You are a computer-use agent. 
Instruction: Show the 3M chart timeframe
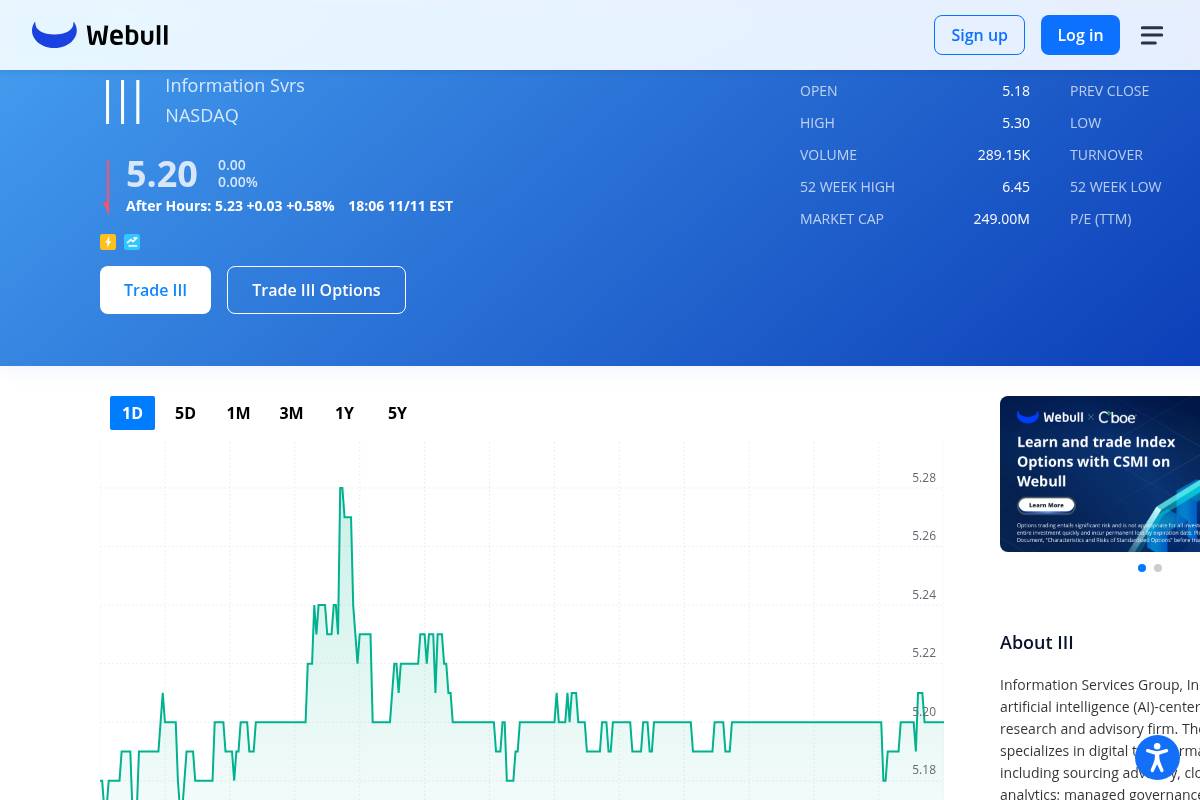(291, 413)
